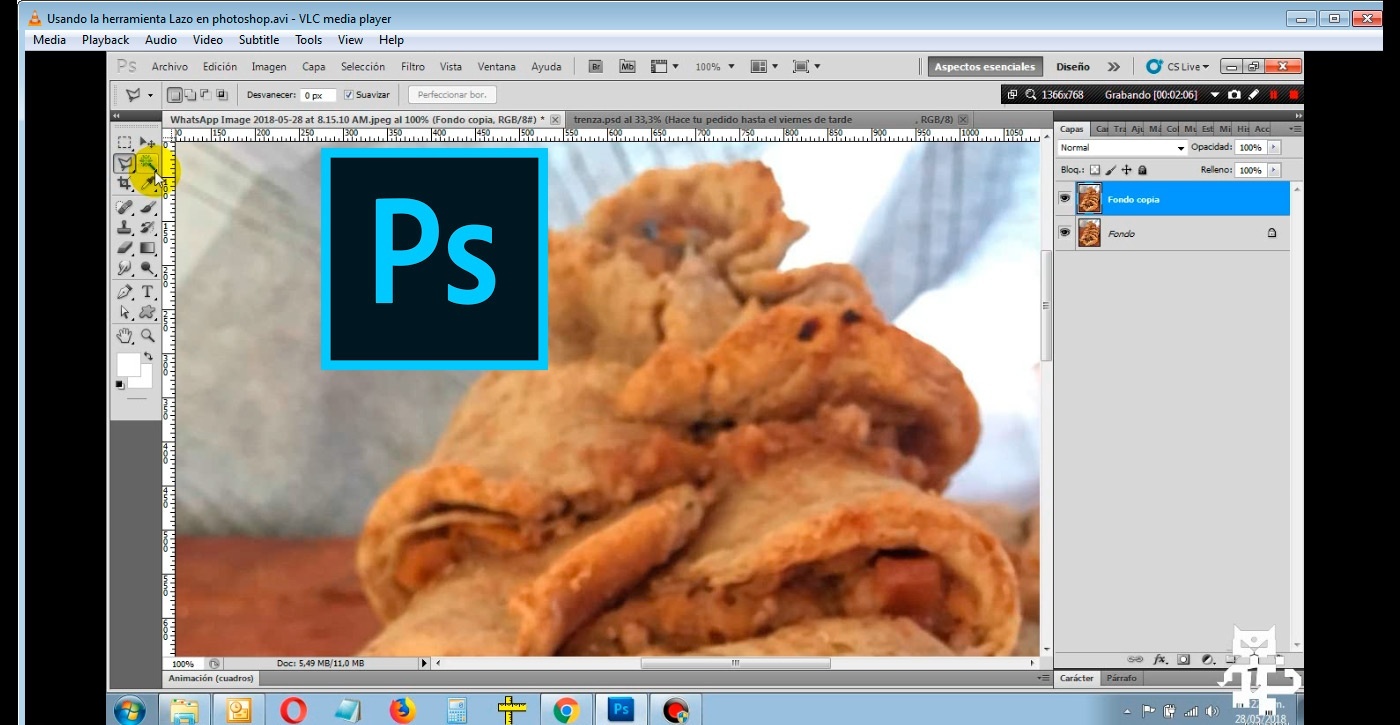Image resolution: width=1400 pixels, height=725 pixels.
Task: Select the Crop tool
Action: (x=124, y=183)
